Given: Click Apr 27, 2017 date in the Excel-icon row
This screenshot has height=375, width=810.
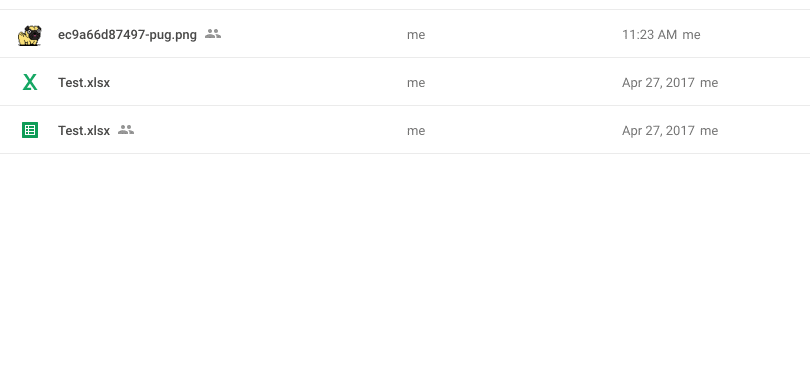Looking at the screenshot, I should [658, 83].
